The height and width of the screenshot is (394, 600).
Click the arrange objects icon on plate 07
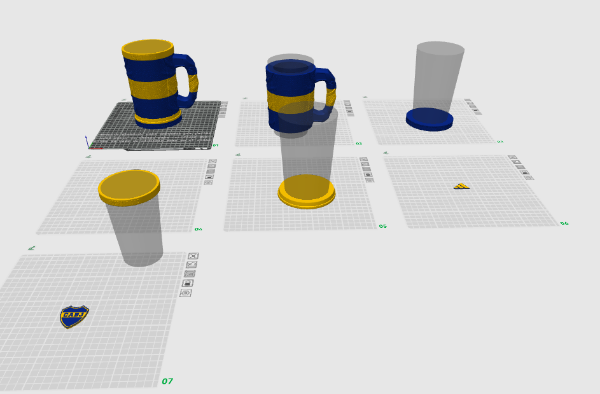pos(189,274)
